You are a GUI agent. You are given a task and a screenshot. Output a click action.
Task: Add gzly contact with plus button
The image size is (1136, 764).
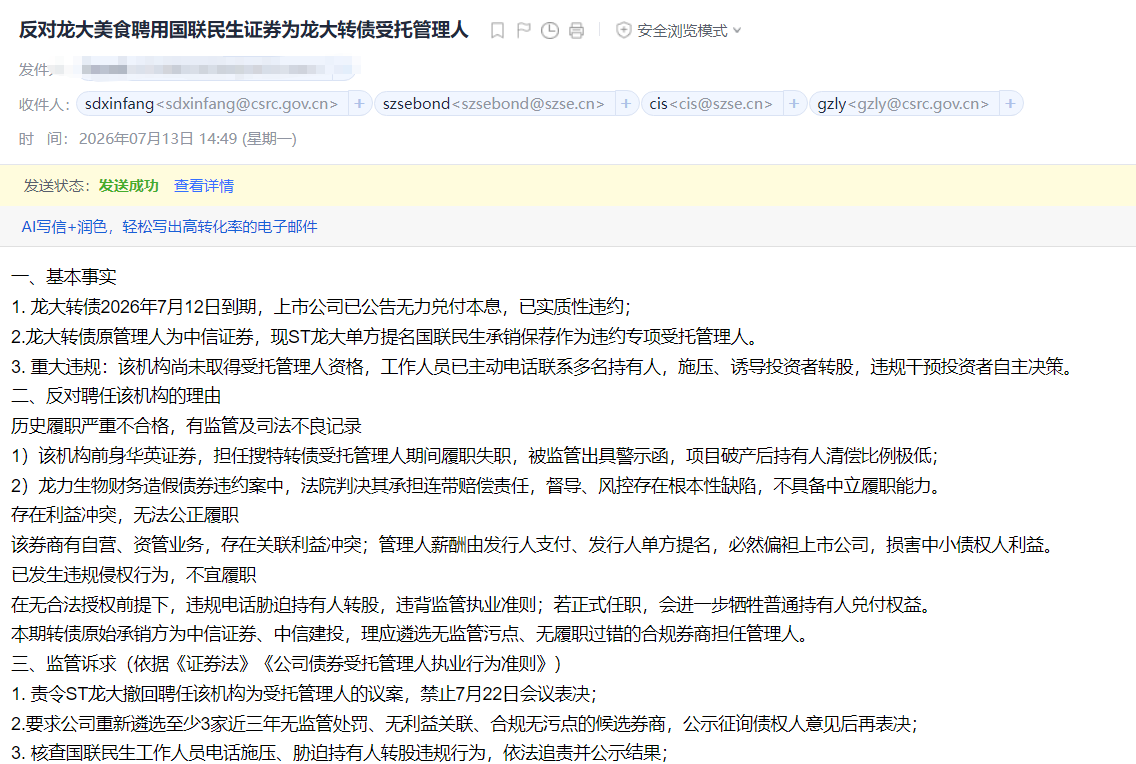pos(1010,104)
